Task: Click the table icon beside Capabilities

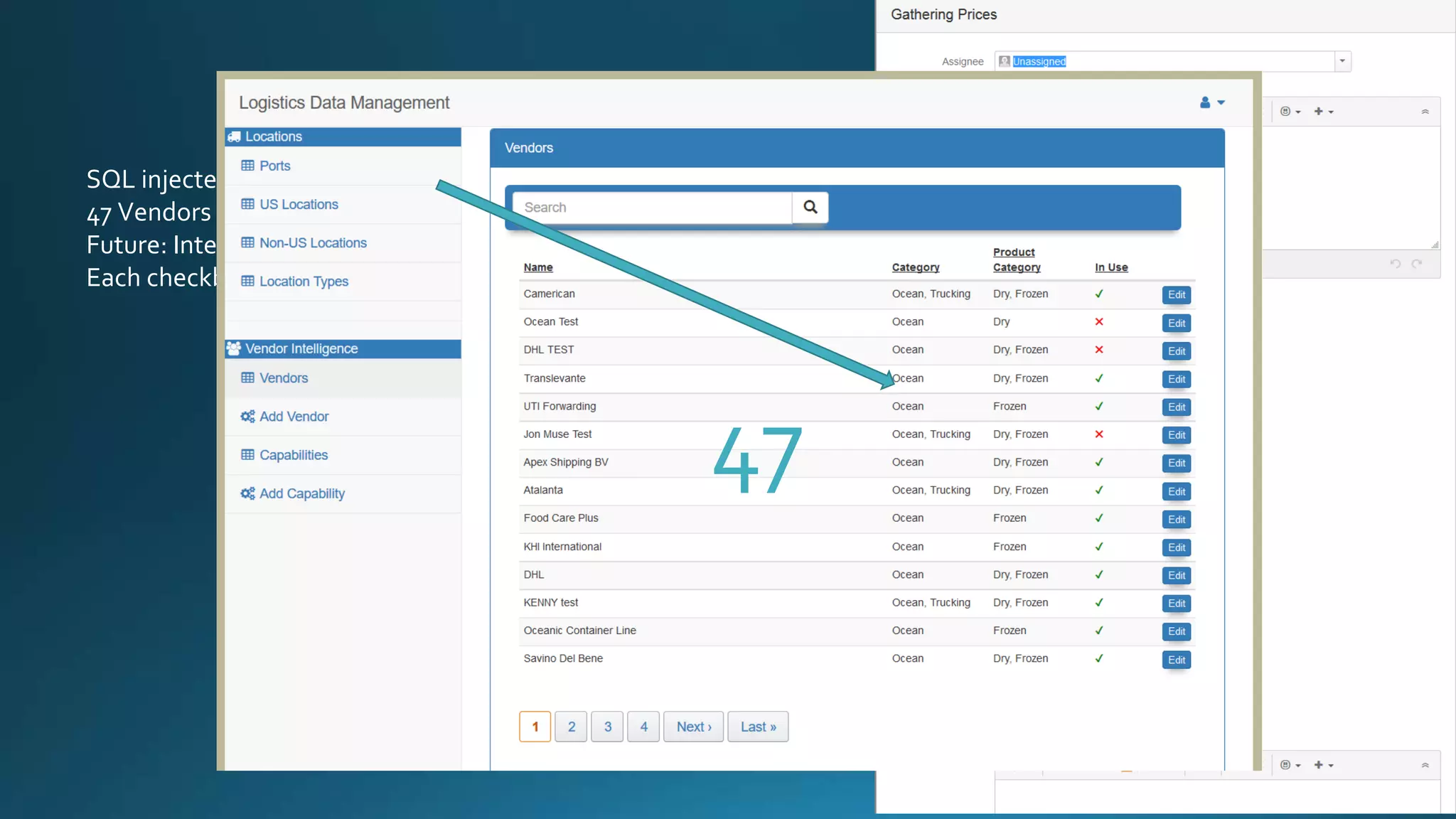Action: point(247,454)
